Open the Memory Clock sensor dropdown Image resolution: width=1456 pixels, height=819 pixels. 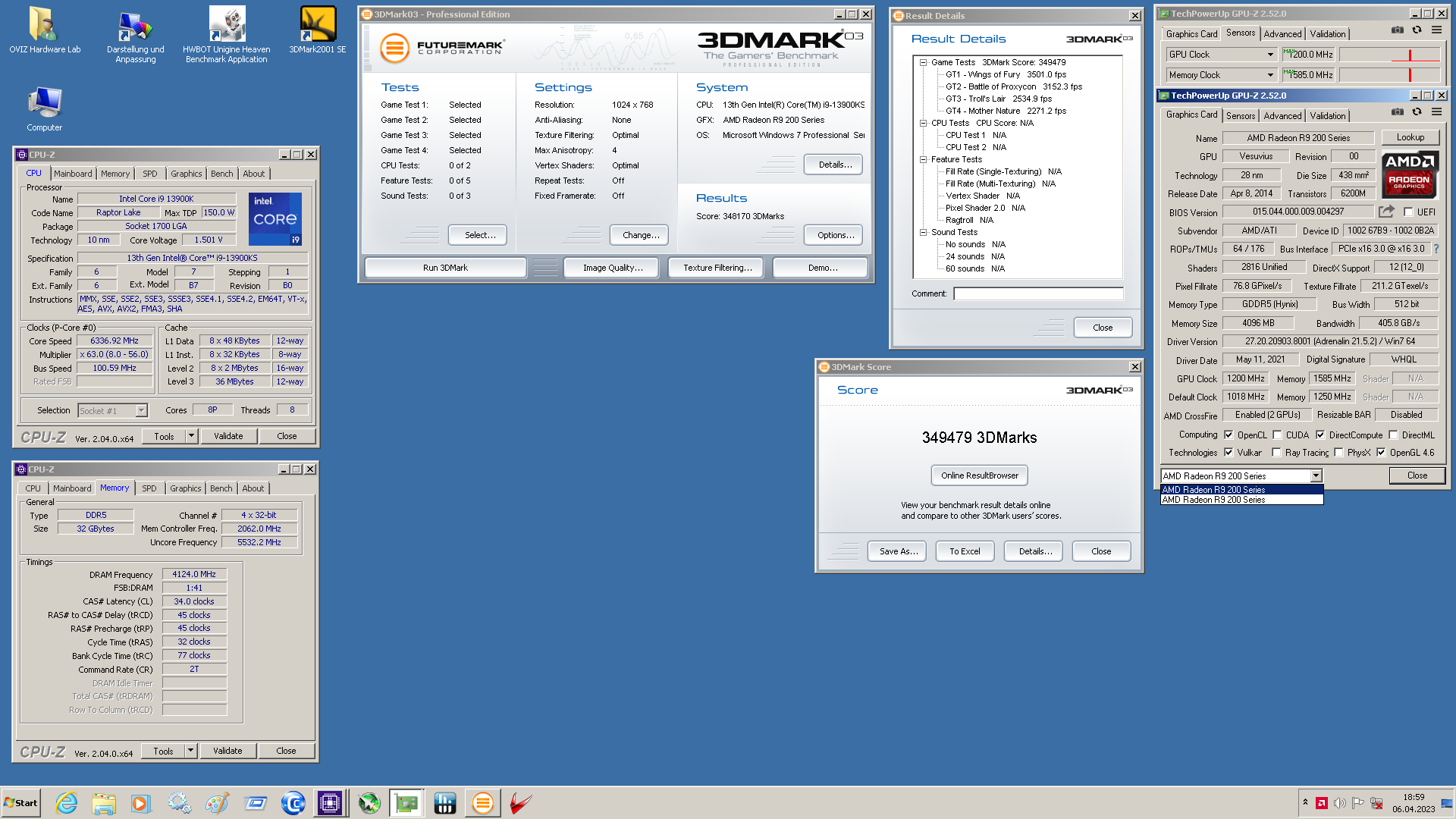[x=1270, y=75]
